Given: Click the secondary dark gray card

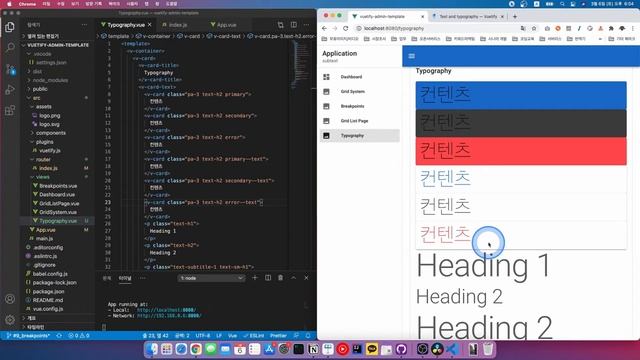Looking at the screenshot, I should click(521, 123).
